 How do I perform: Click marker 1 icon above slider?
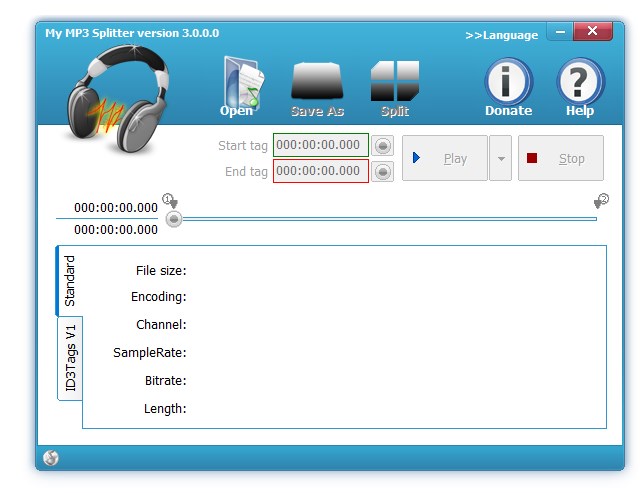click(170, 201)
